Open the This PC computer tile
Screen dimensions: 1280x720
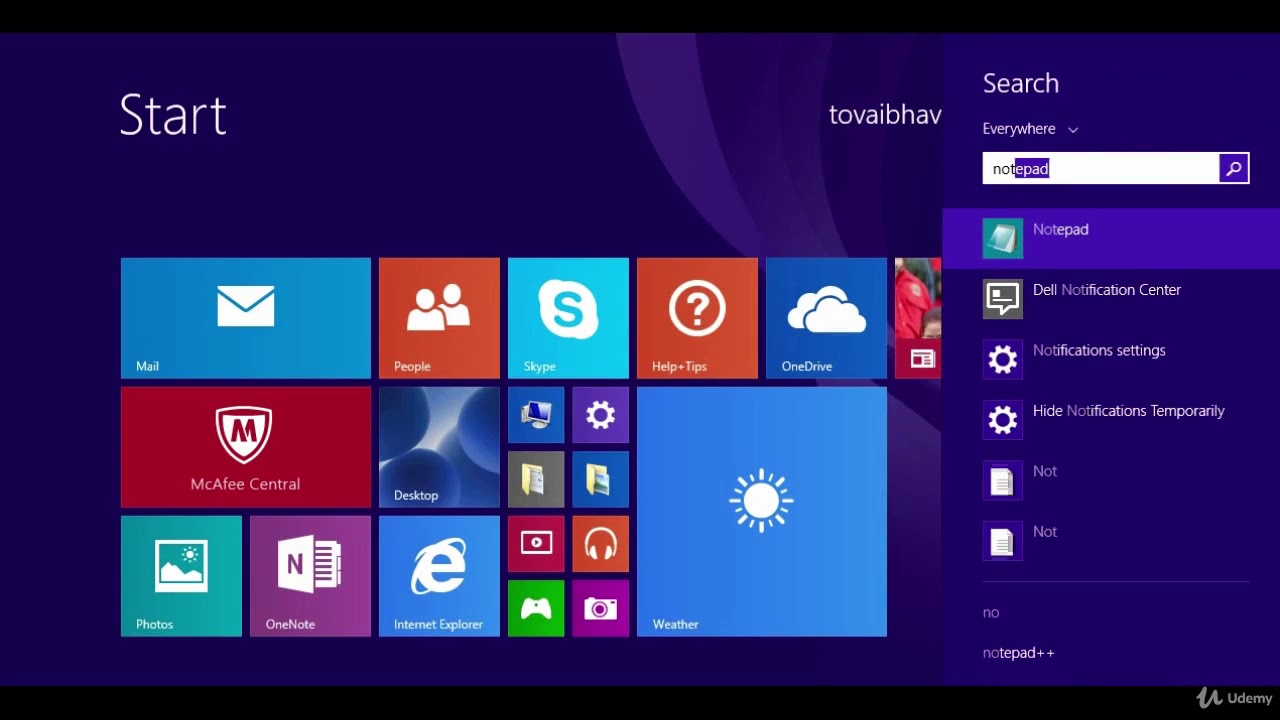(x=536, y=415)
